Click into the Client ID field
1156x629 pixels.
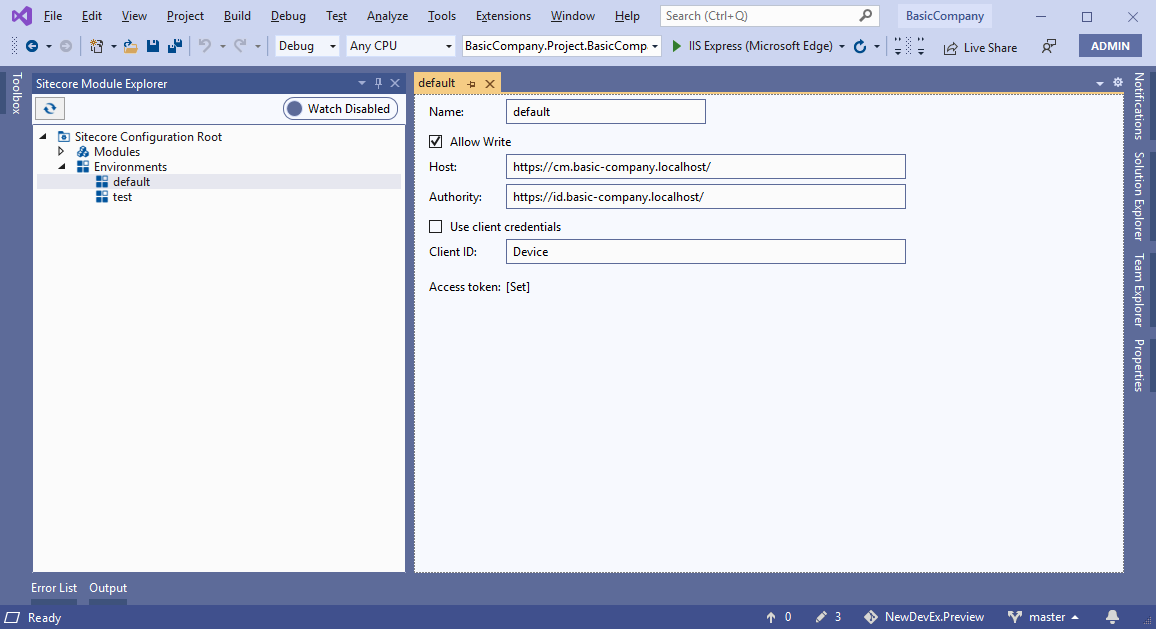(706, 251)
